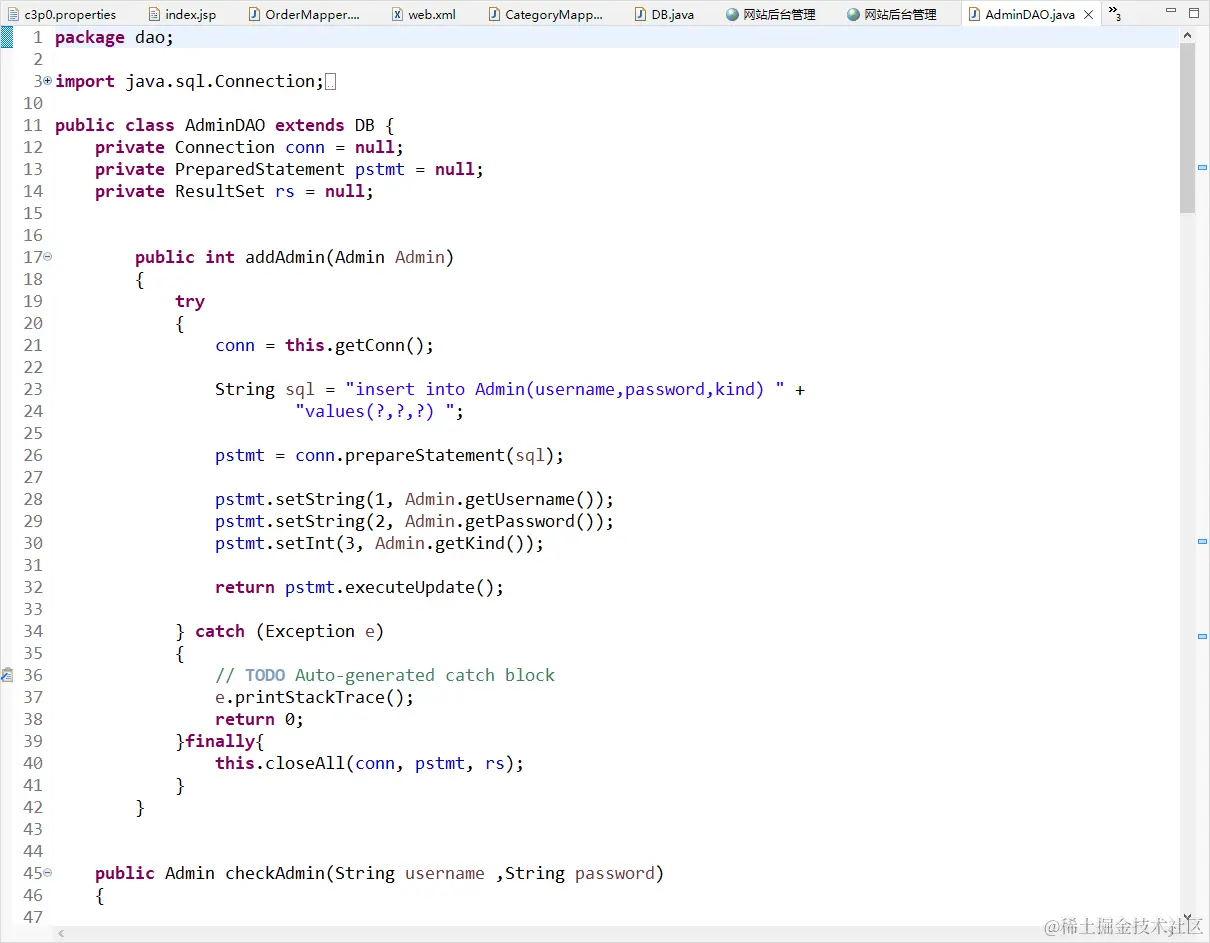Click the collapsed imports placeholder box
Image resolution: width=1210 pixels, height=943 pixels.
(331, 82)
